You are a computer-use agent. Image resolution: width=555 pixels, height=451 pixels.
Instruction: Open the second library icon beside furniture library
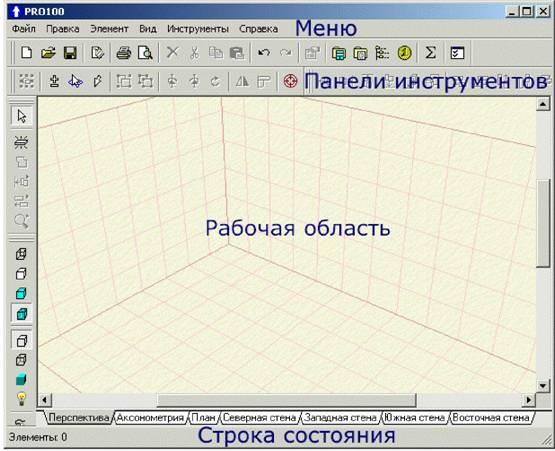point(360,53)
